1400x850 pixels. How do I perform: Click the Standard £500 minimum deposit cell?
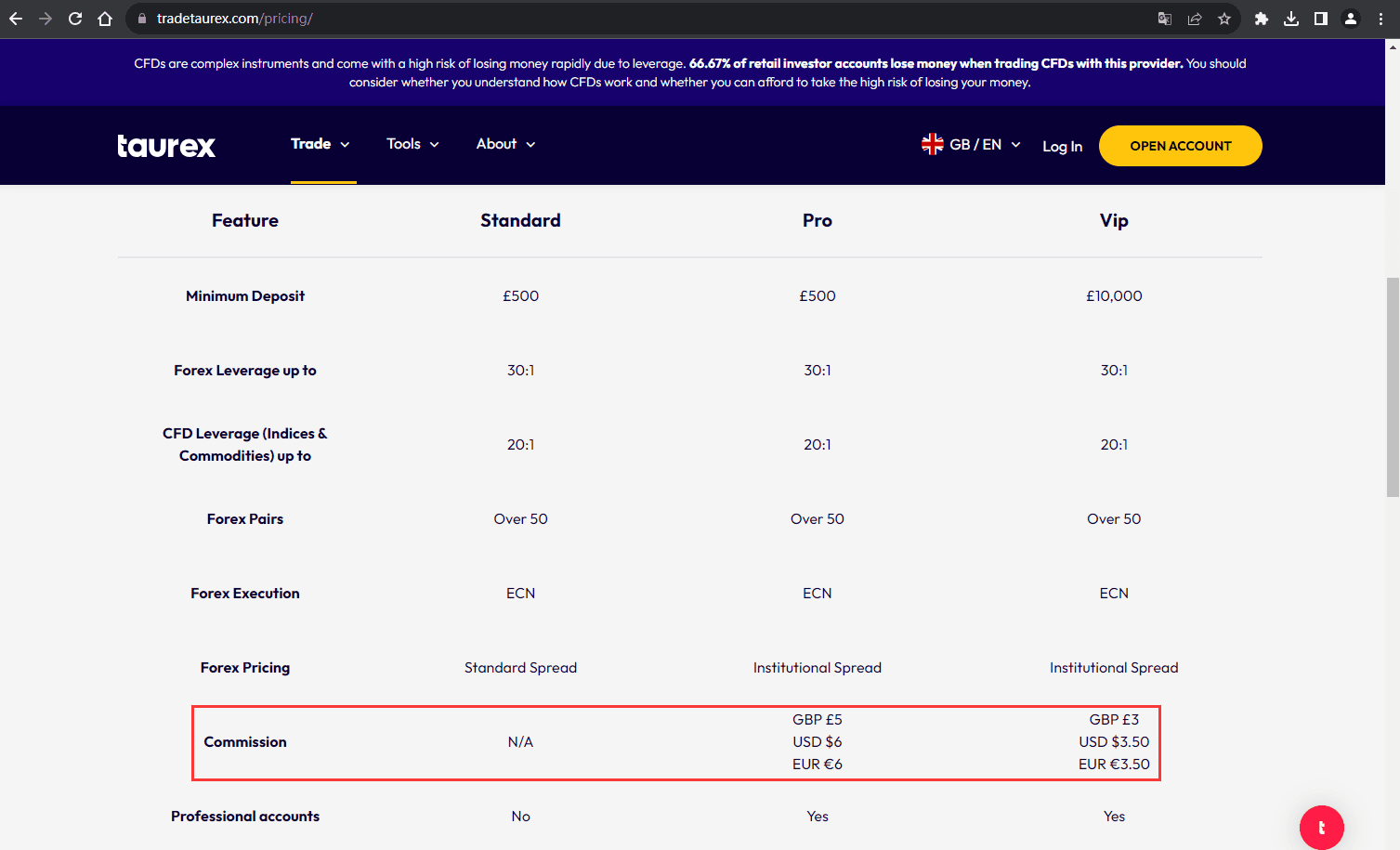coord(520,295)
